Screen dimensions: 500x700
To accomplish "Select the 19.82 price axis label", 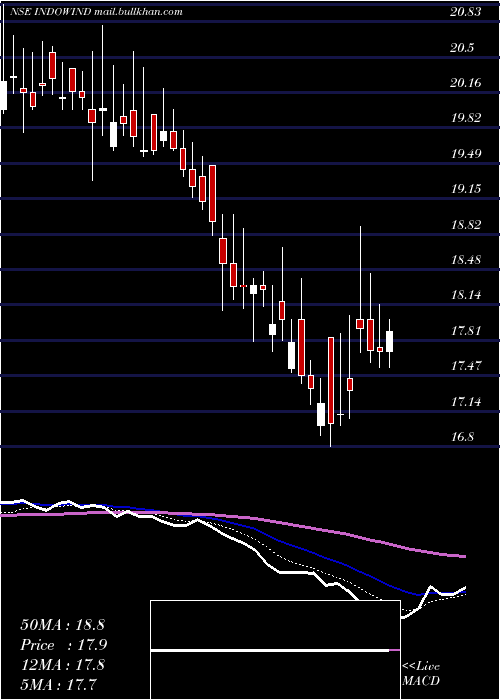I will click(x=466, y=118).
